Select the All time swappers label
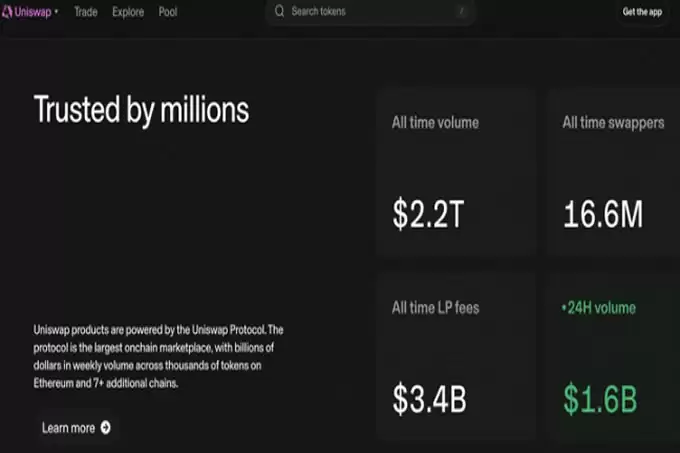This screenshot has height=453, width=680. pos(613,123)
